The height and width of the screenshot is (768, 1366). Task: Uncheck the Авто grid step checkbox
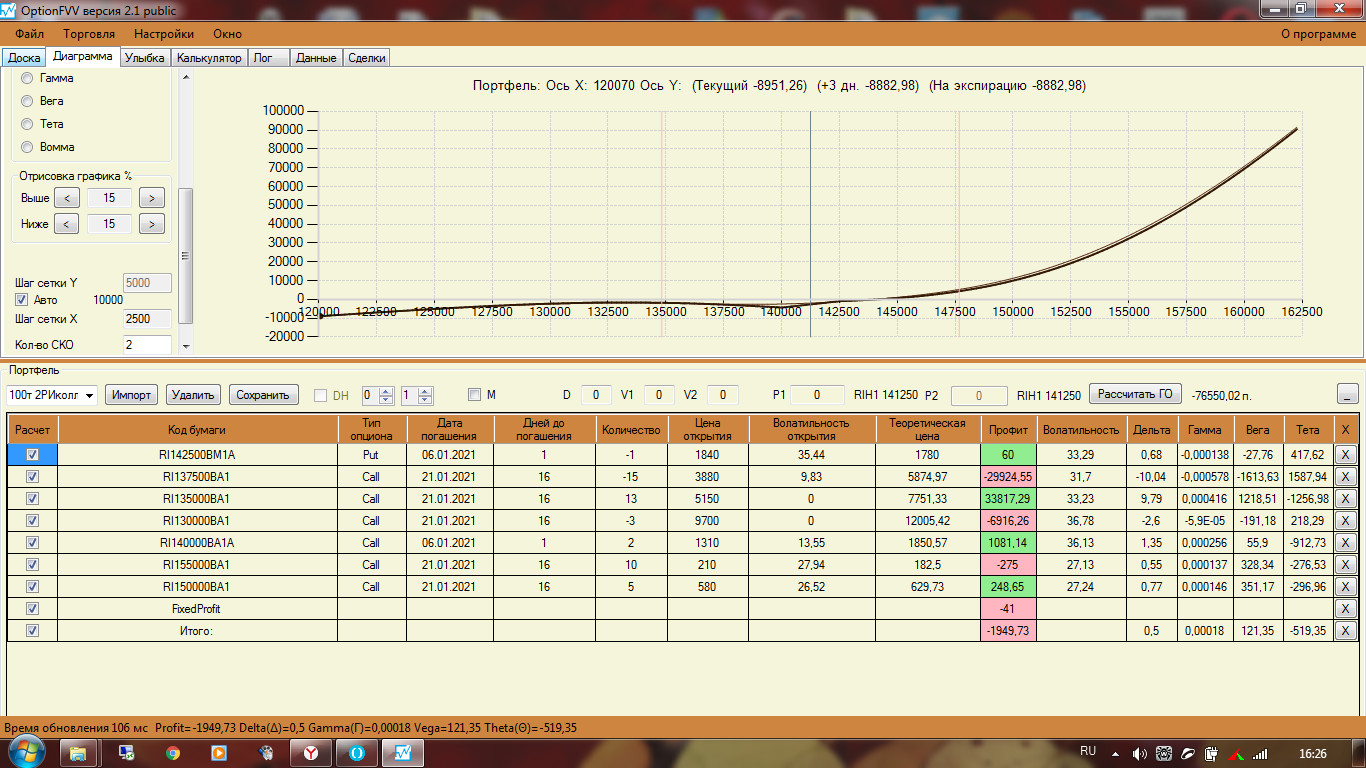pyautogui.click(x=21, y=300)
